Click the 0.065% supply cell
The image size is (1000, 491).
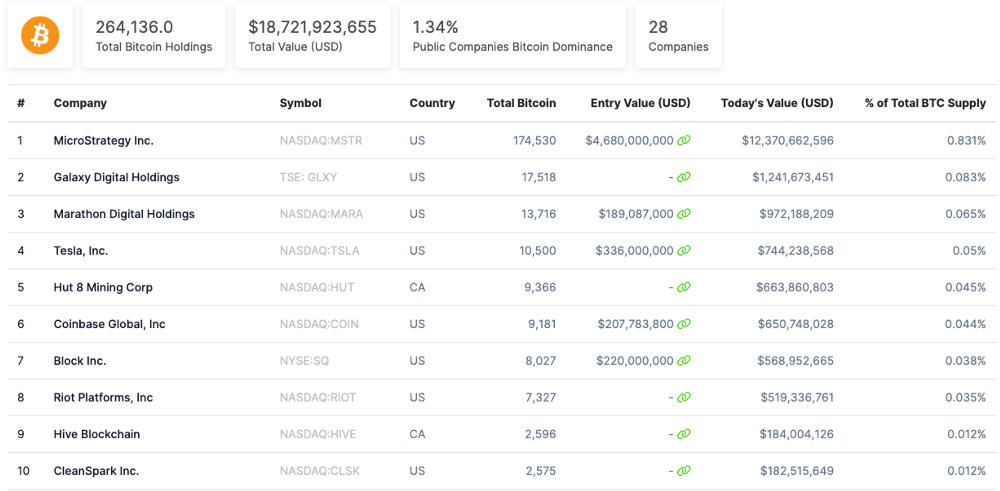coord(965,214)
